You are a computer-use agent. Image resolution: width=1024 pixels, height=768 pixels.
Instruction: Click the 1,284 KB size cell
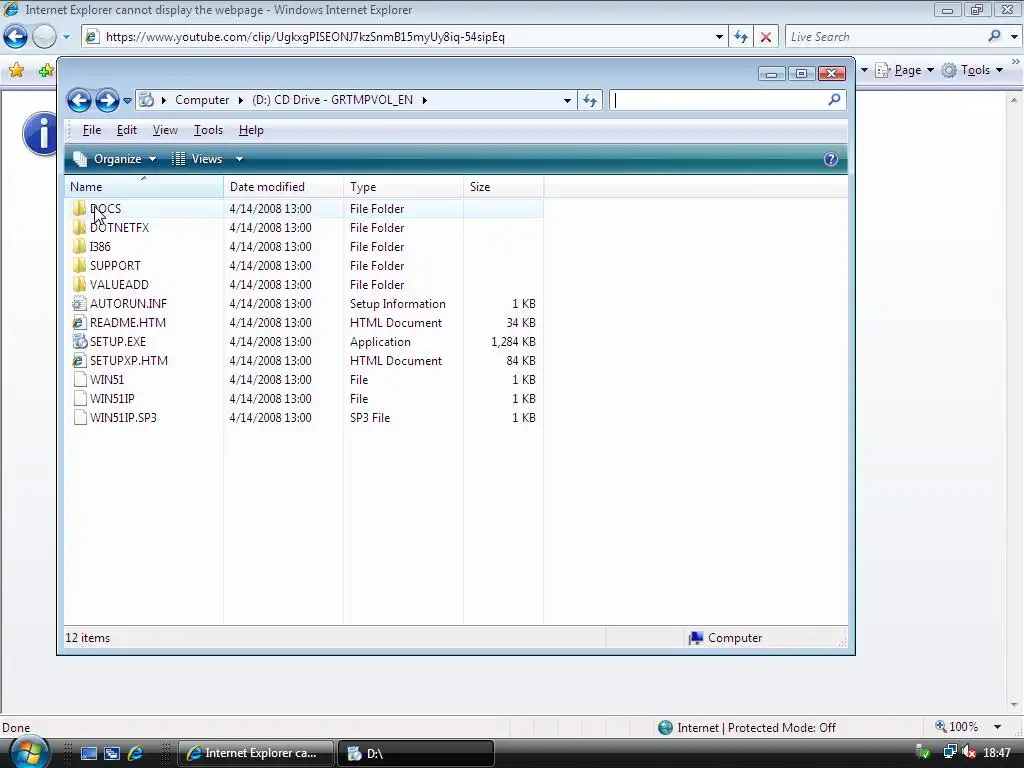point(513,342)
